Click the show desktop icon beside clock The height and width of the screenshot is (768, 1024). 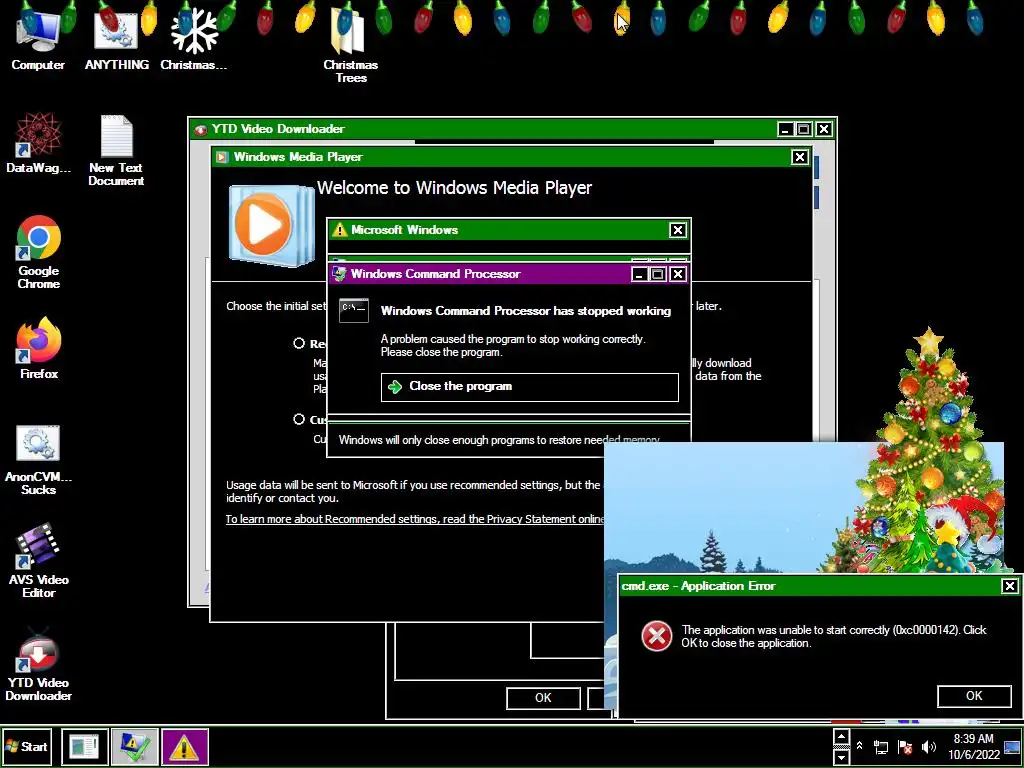click(x=1013, y=746)
